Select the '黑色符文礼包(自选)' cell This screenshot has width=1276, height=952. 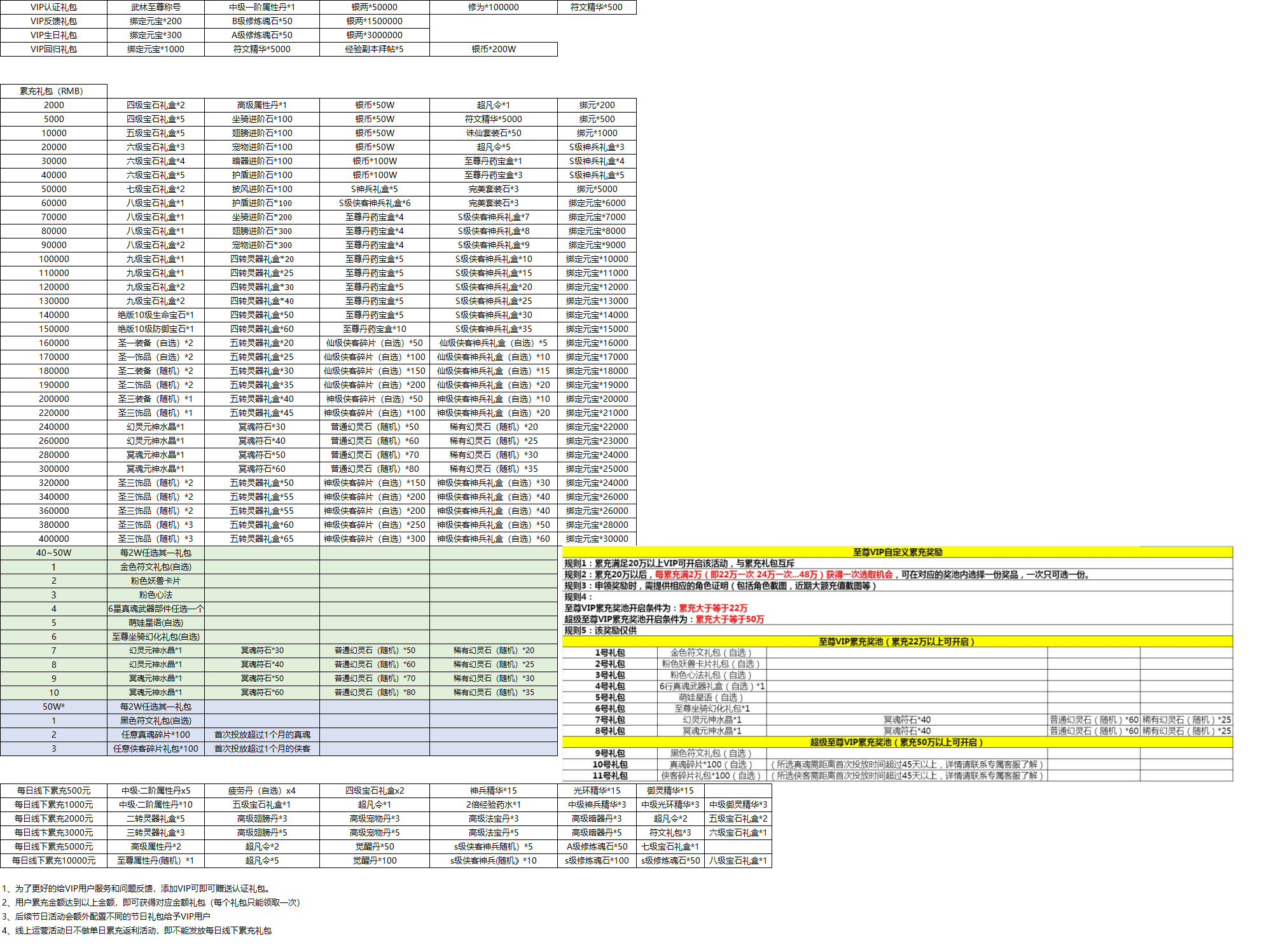click(156, 721)
